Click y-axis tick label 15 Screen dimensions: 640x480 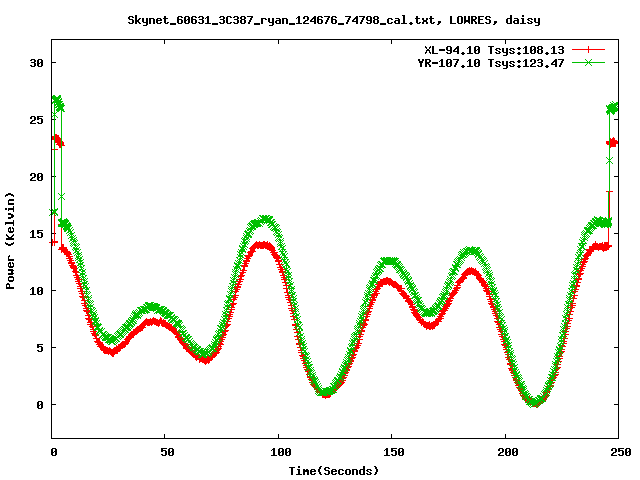coord(36,234)
